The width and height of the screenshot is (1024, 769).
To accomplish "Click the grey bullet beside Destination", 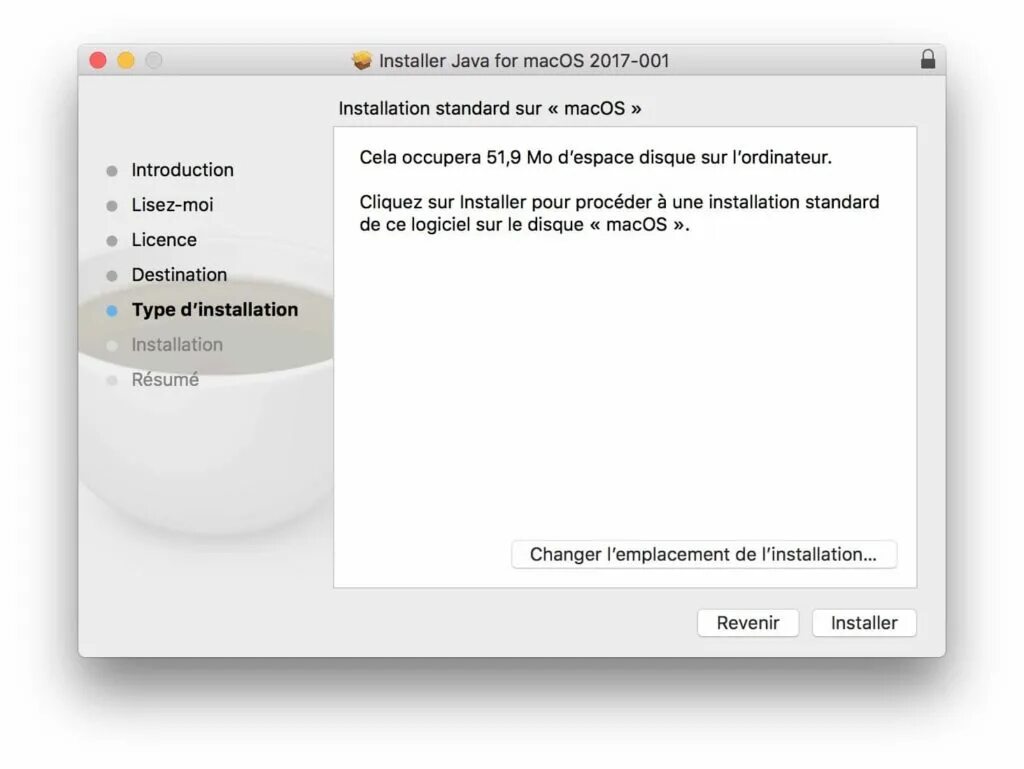I will [x=112, y=276].
